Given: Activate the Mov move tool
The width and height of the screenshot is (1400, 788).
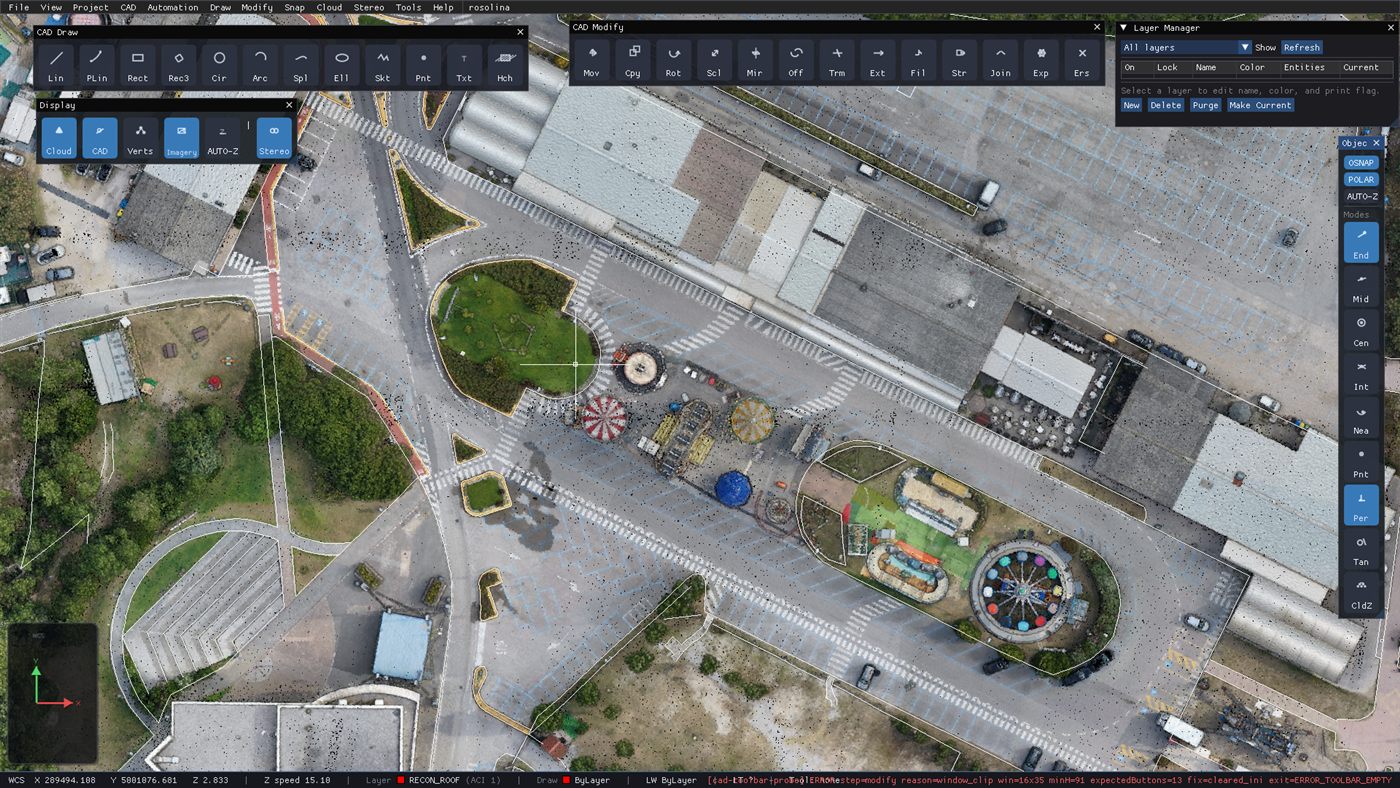Looking at the screenshot, I should pos(592,60).
